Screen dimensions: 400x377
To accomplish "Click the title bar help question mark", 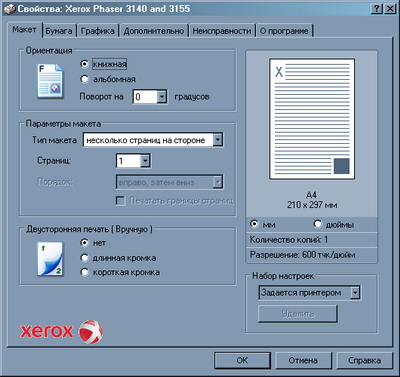I will pyautogui.click(x=377, y=9).
